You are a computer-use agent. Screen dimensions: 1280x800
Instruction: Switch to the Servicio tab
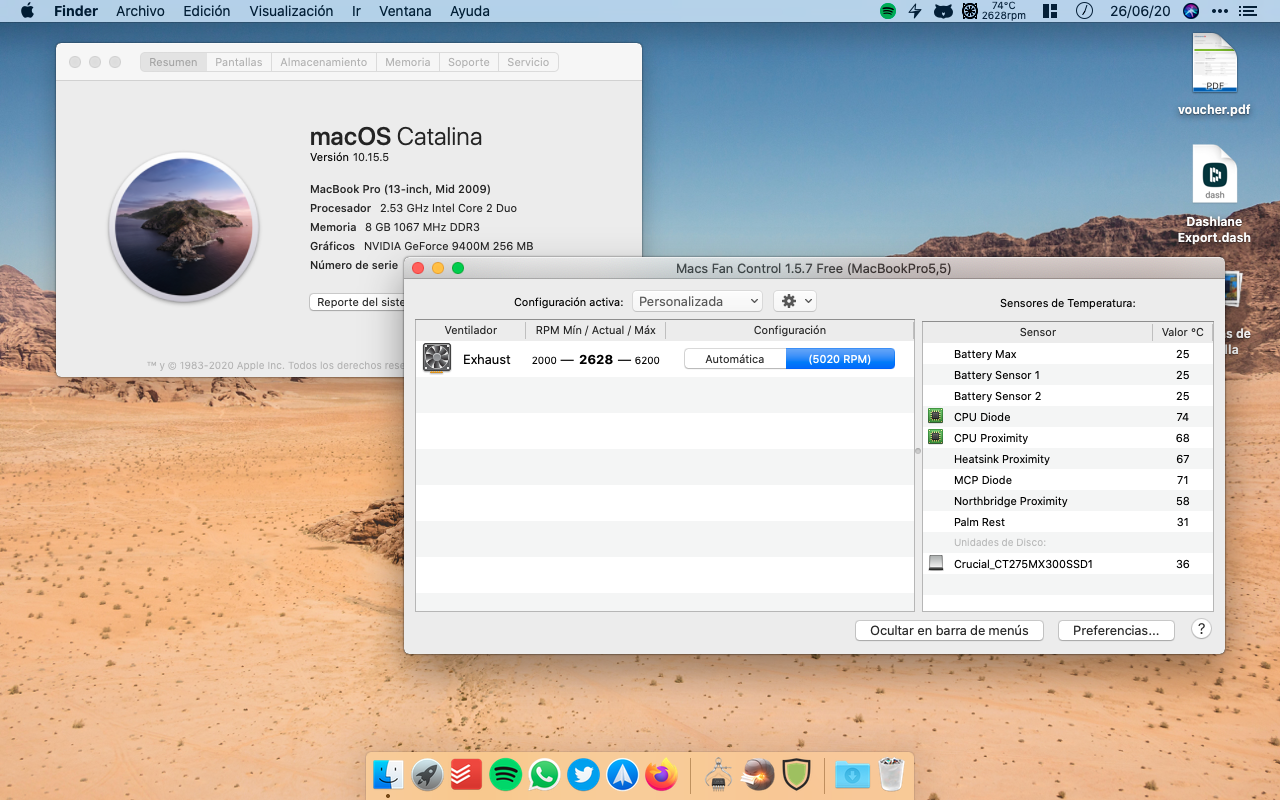coord(528,62)
